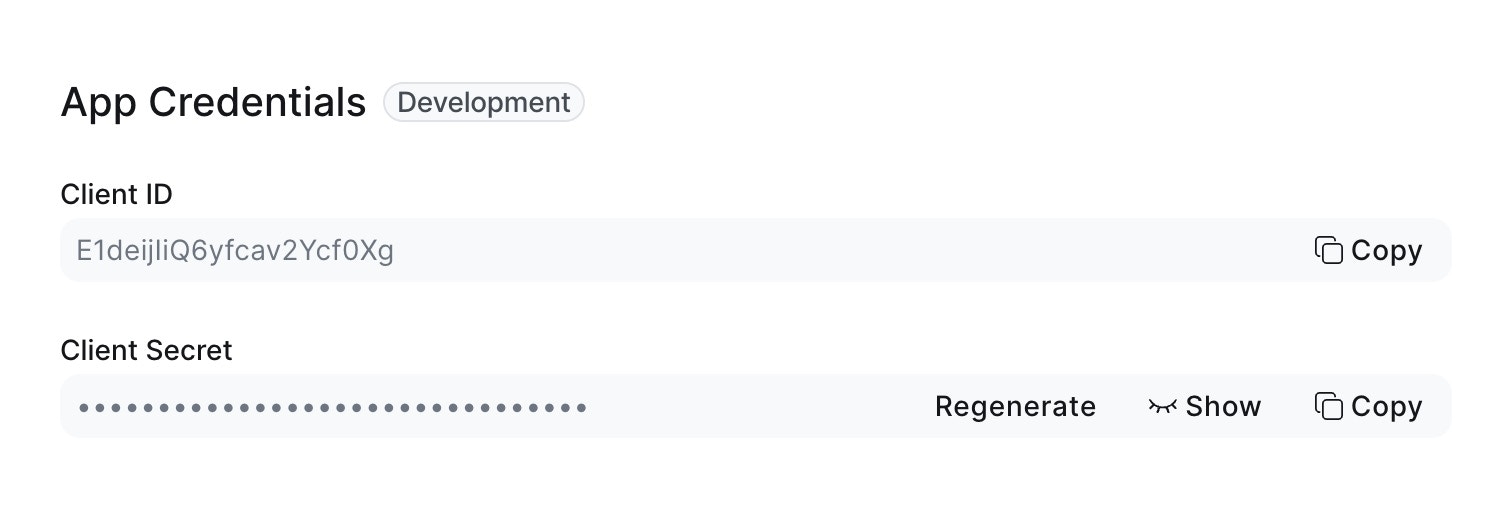This screenshot has height=510, width=1498.
Task: Click the Client ID field label
Action: 117,194
